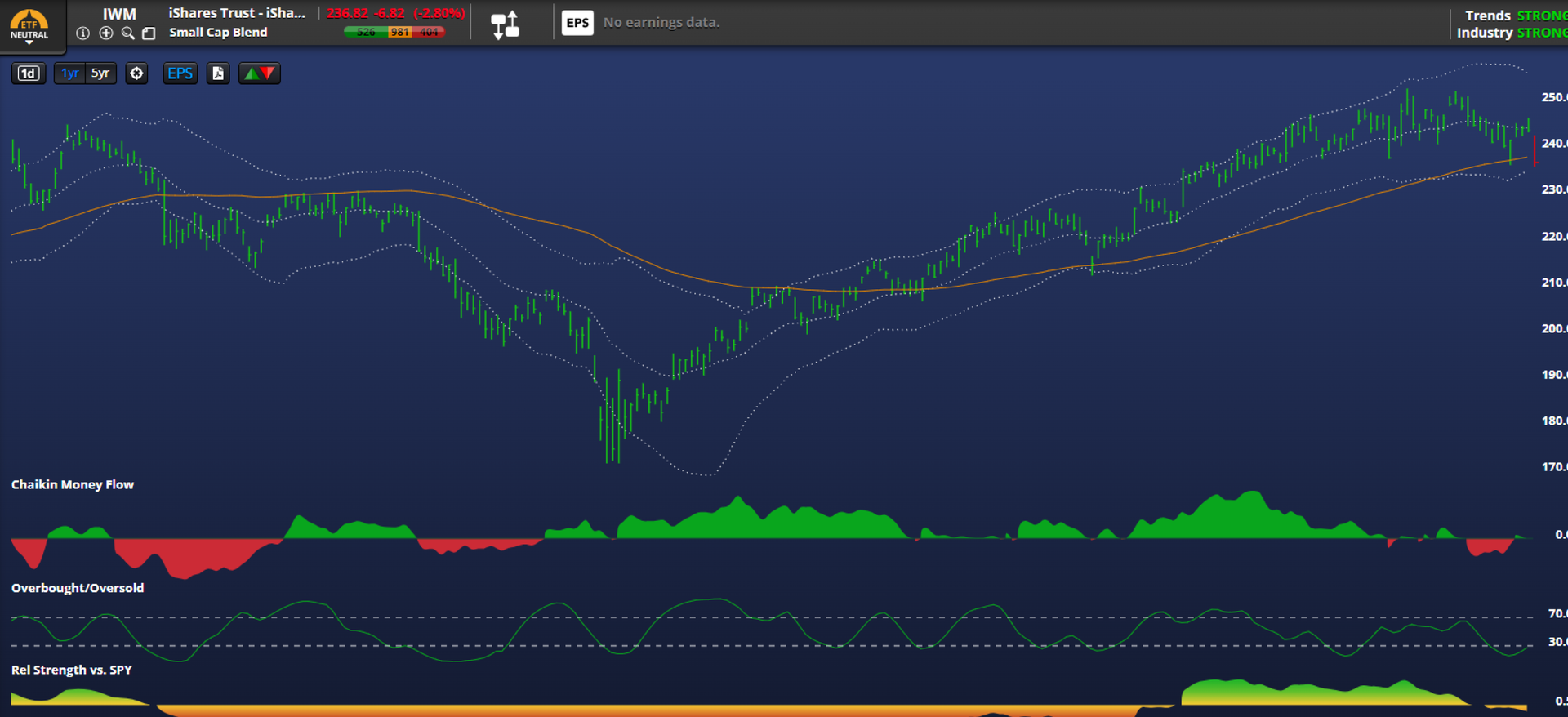
Task: Click the Small Cap Blend category label
Action: (x=218, y=33)
